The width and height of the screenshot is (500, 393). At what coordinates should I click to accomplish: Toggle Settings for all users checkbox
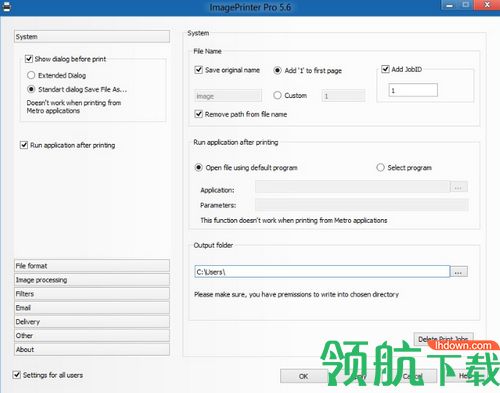17,375
